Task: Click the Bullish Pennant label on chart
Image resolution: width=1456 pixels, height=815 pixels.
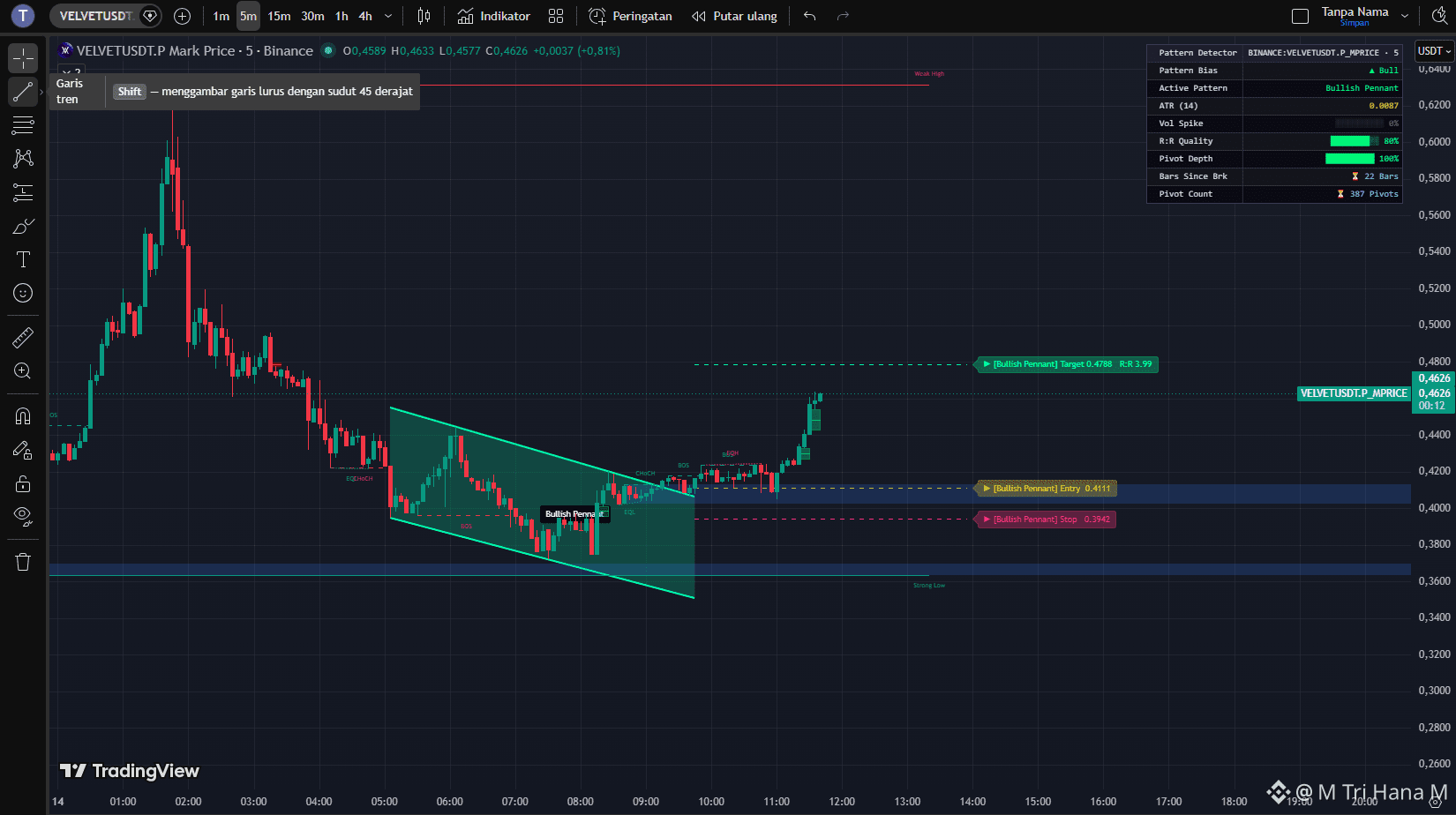Action: (574, 514)
